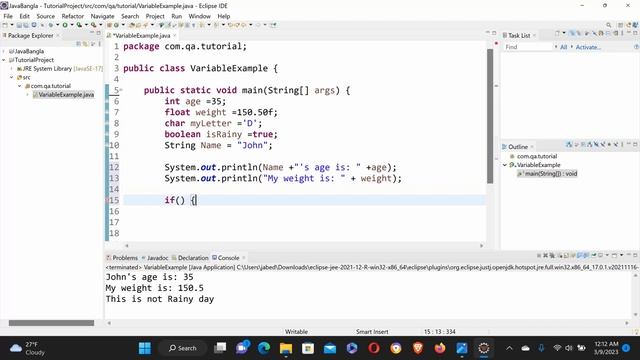Click the All link in Task List
The width and height of the screenshot is (640, 360).
pos(563,47)
